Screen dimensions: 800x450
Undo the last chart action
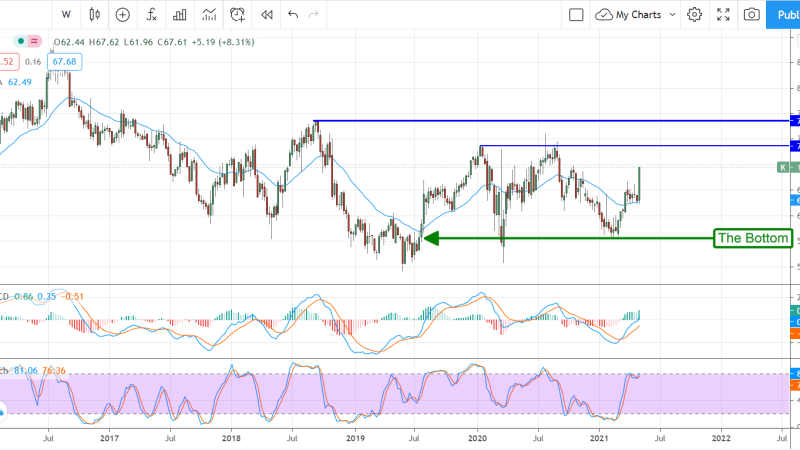click(293, 15)
